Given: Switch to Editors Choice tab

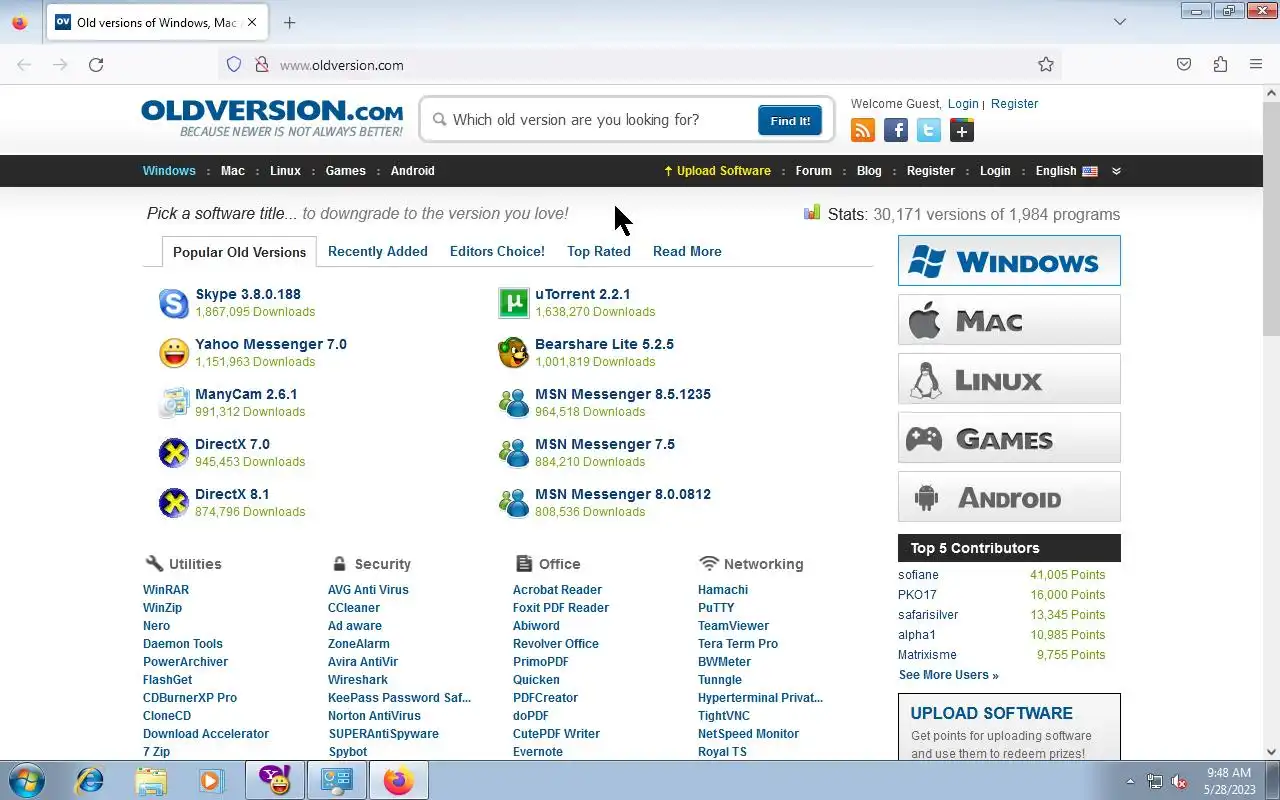Looking at the screenshot, I should pos(497,251).
